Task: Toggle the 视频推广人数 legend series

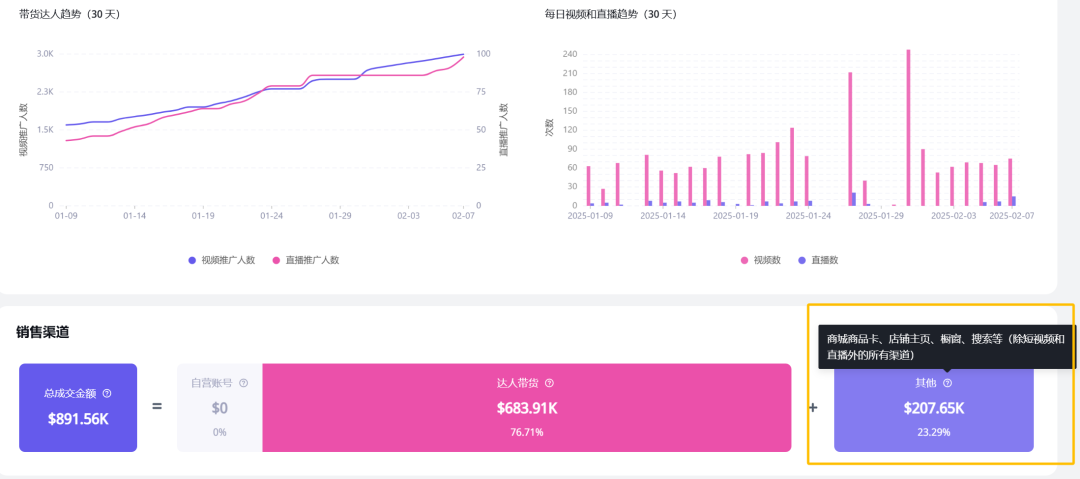Action: click(x=222, y=260)
